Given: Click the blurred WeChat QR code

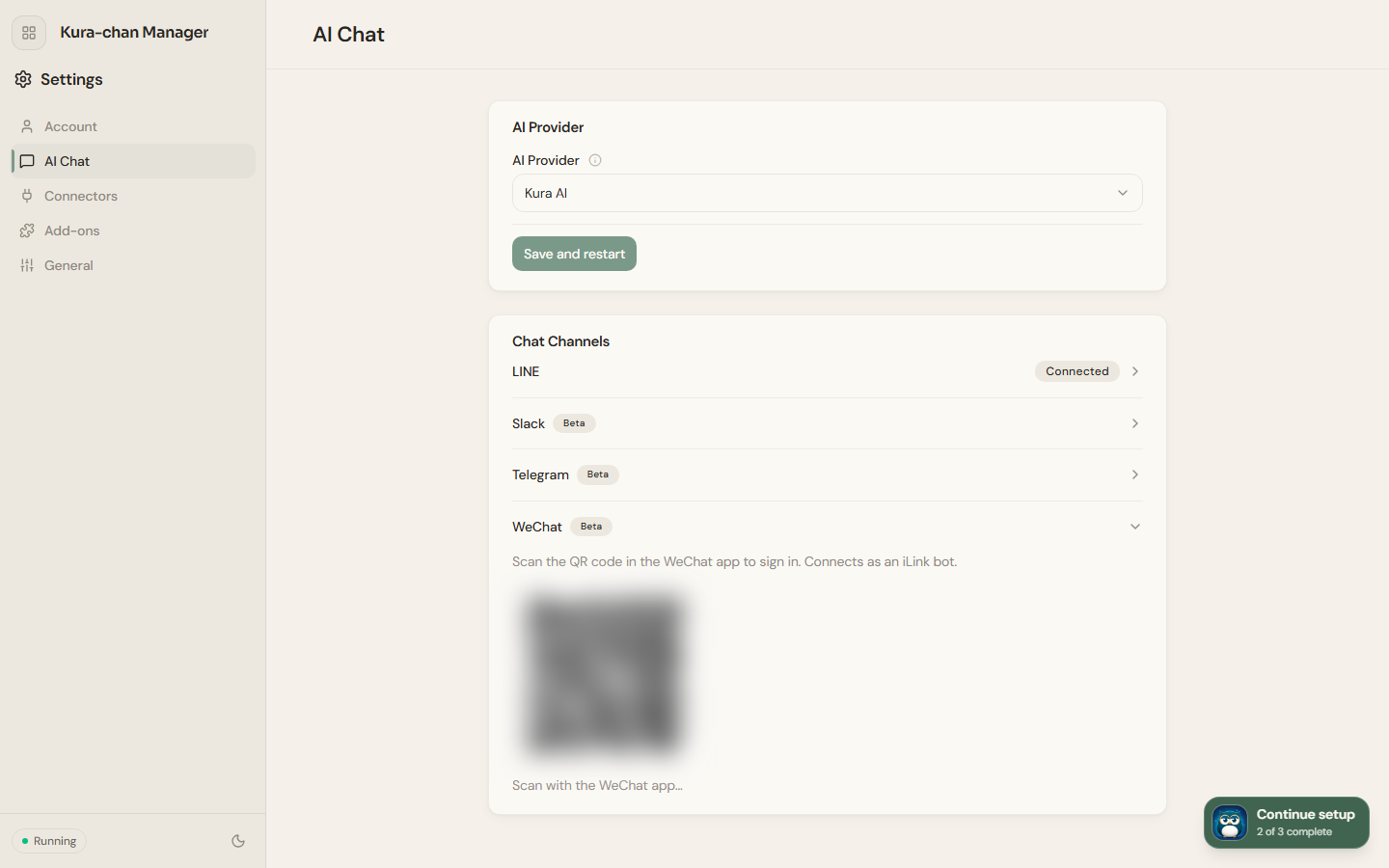Looking at the screenshot, I should pos(604,674).
